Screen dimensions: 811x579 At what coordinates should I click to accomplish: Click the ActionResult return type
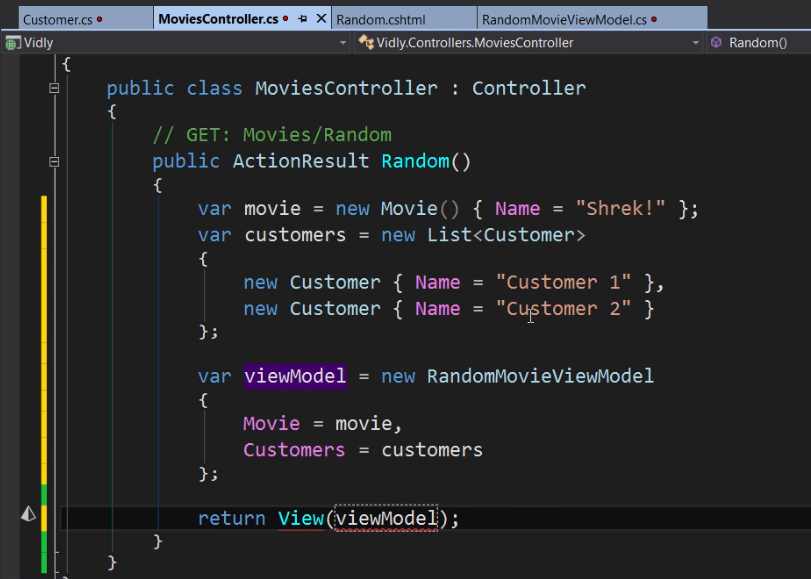[x=301, y=161]
